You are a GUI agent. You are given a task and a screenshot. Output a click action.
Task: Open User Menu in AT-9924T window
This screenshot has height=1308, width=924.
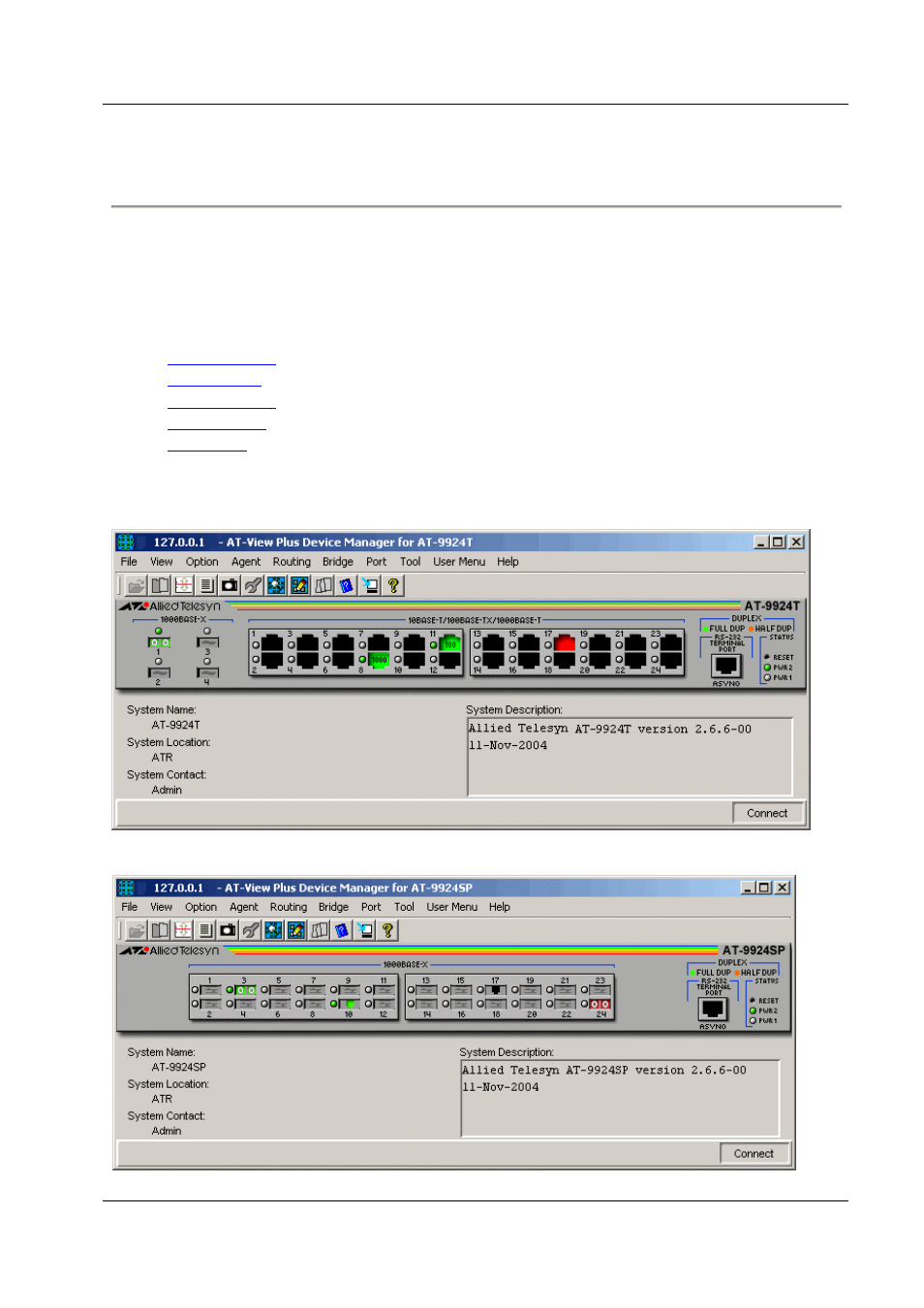pyautogui.click(x=459, y=562)
